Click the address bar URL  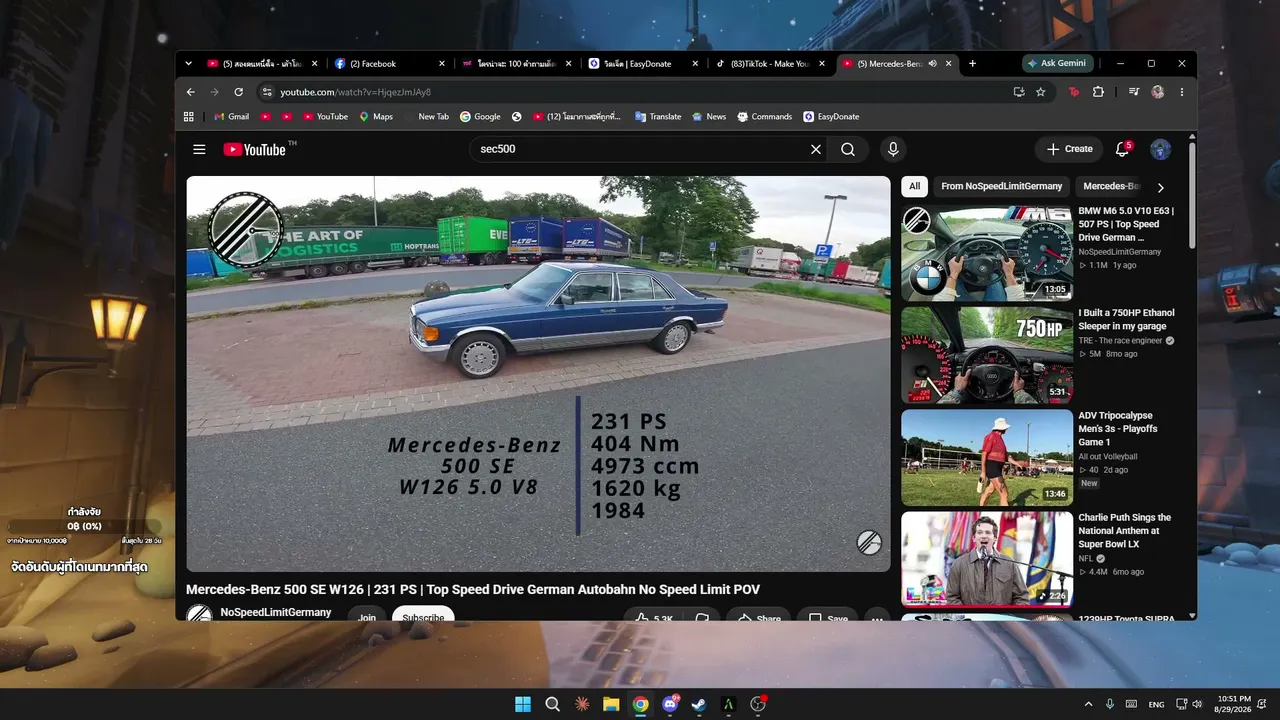coord(355,92)
